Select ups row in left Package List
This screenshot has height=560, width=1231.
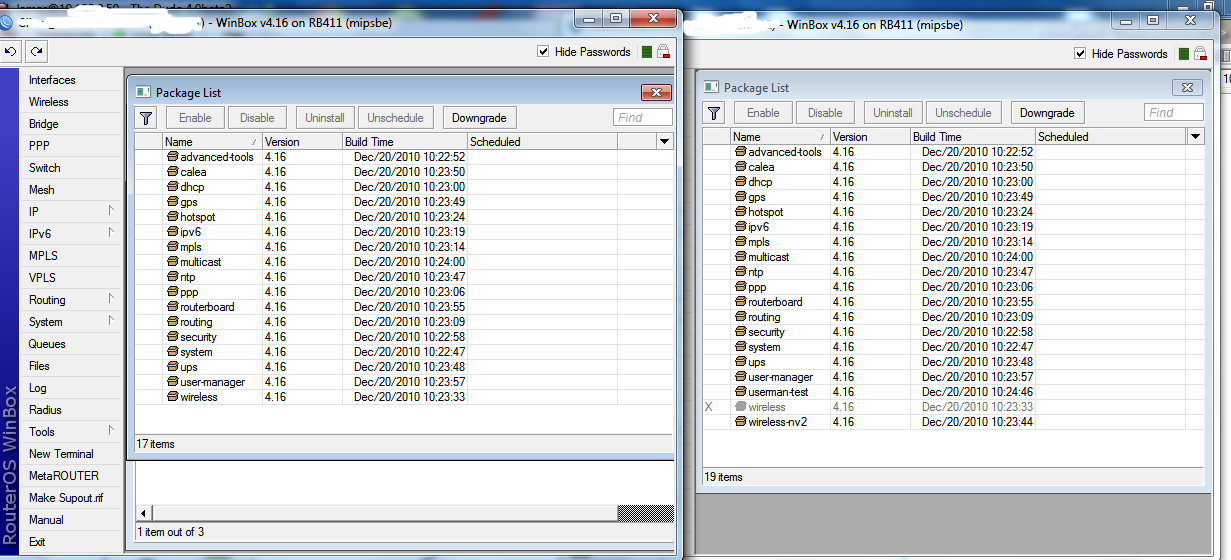[404, 367]
